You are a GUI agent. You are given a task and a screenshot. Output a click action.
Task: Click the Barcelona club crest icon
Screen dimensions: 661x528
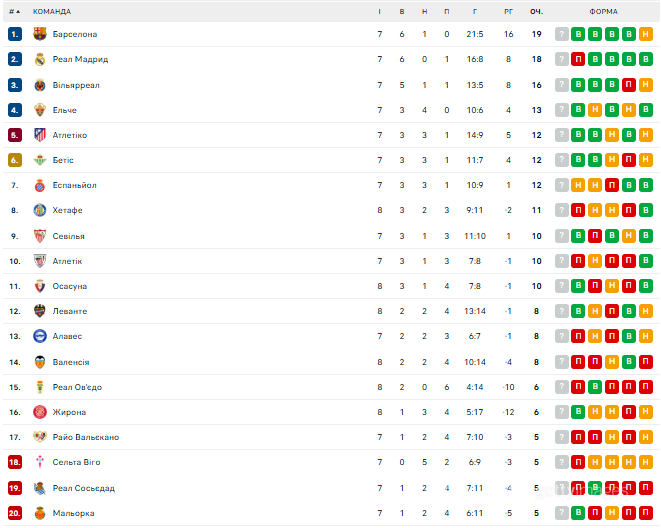pos(40,34)
